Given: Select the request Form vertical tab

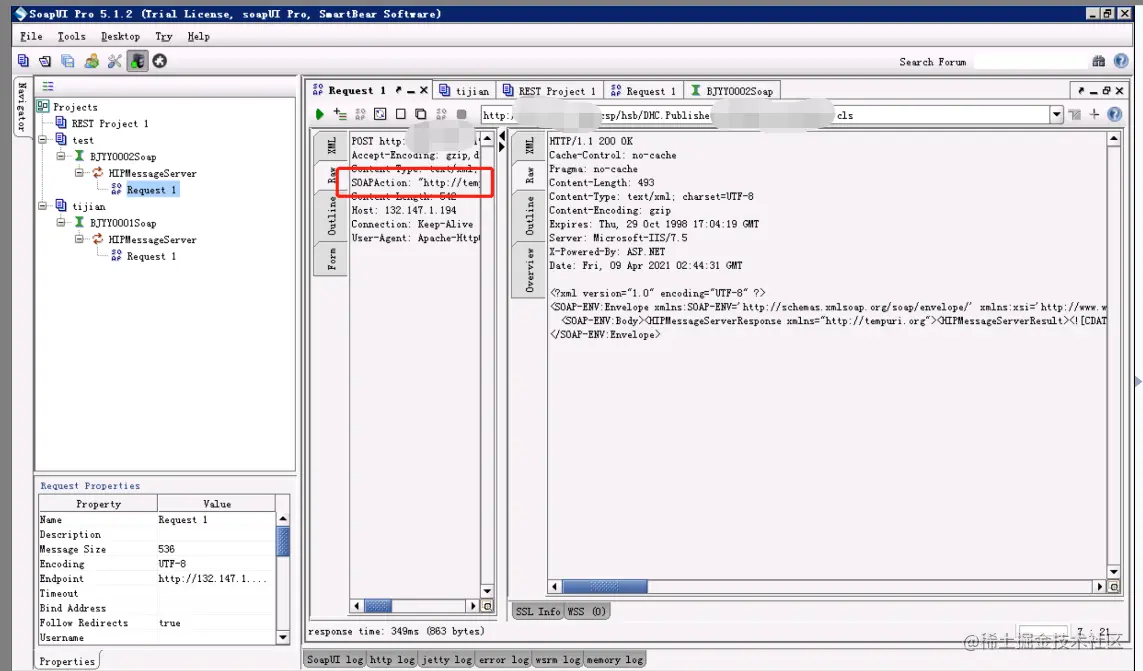Looking at the screenshot, I should tap(331, 259).
